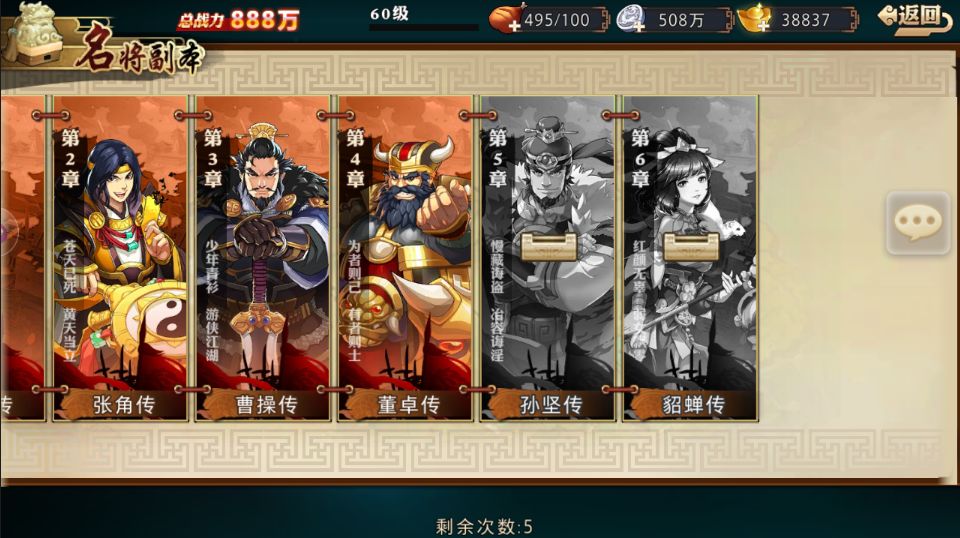This screenshot has height=538, width=960.
Task: Click the 董卓传 name banner
Action: point(408,405)
